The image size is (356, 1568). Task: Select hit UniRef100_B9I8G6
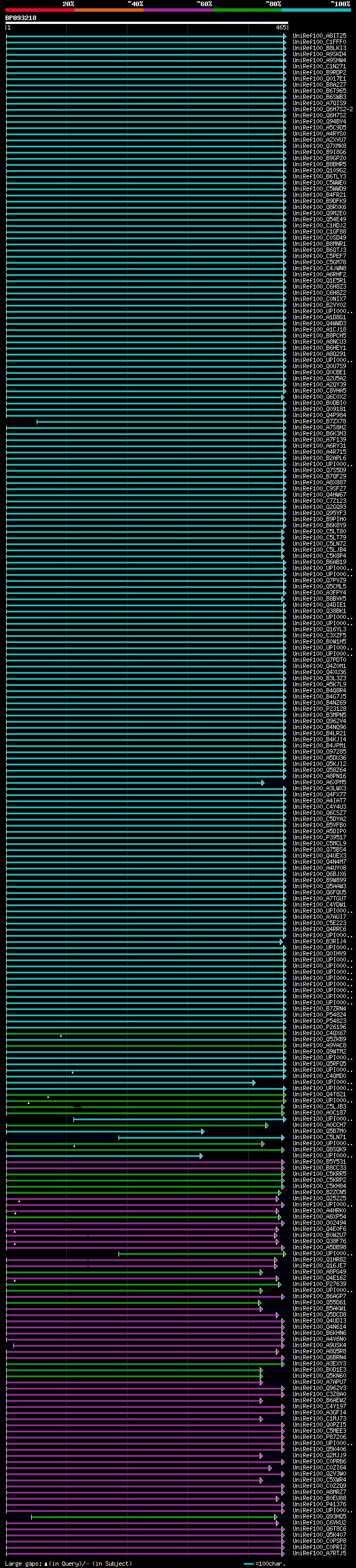[x=319, y=152]
